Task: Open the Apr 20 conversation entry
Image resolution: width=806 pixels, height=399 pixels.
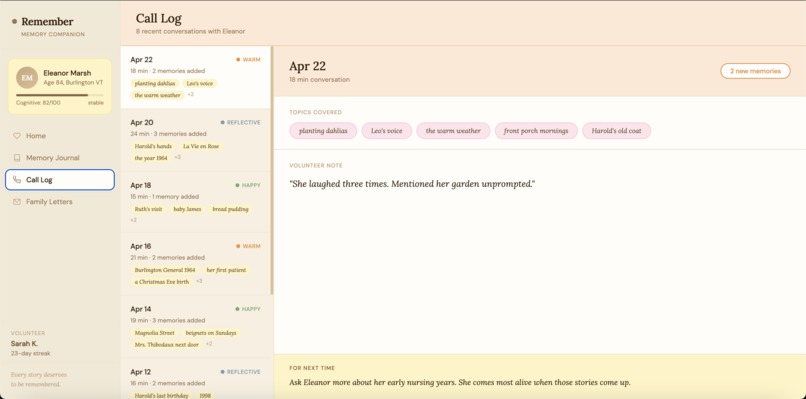Action: [x=196, y=140]
